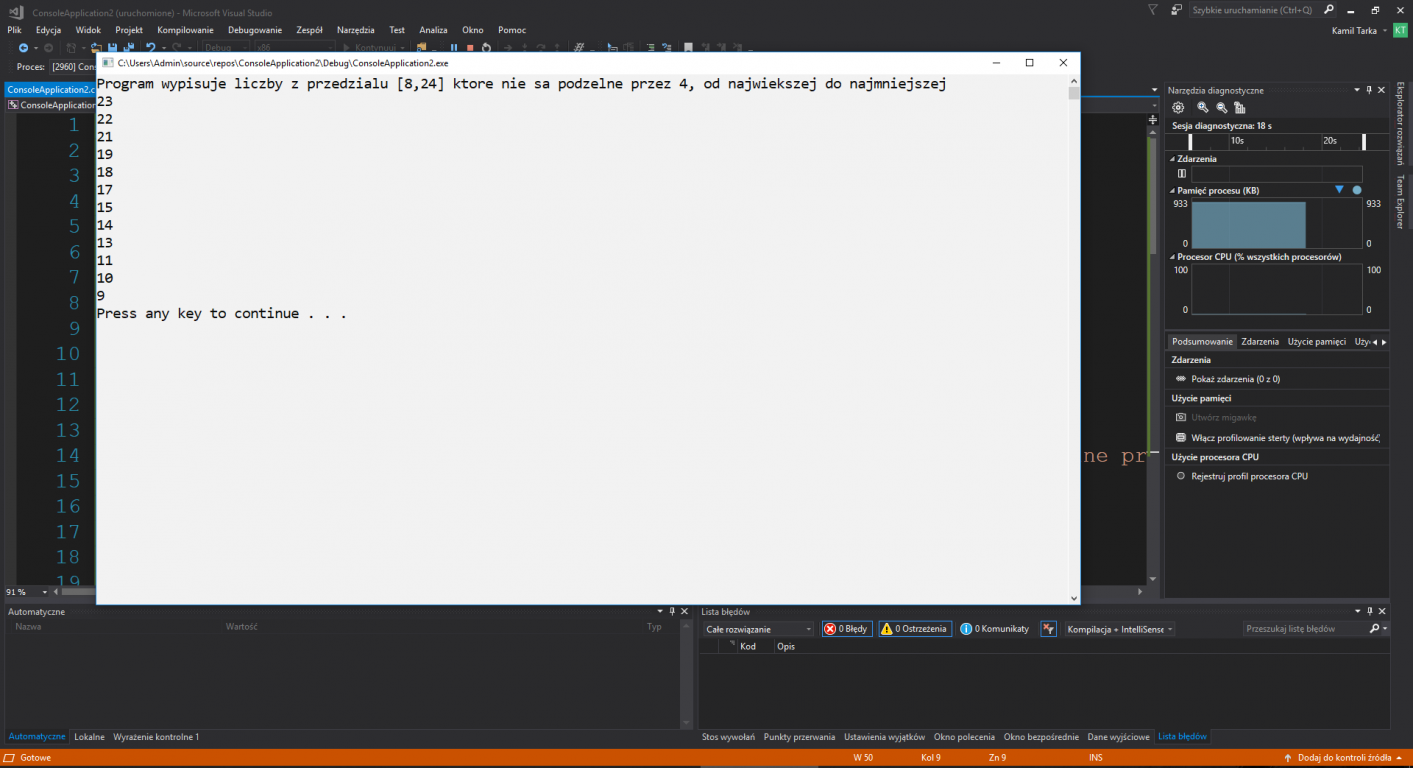Open Kamil Tarka account dropdown
1413x768 pixels.
pos(1359,30)
